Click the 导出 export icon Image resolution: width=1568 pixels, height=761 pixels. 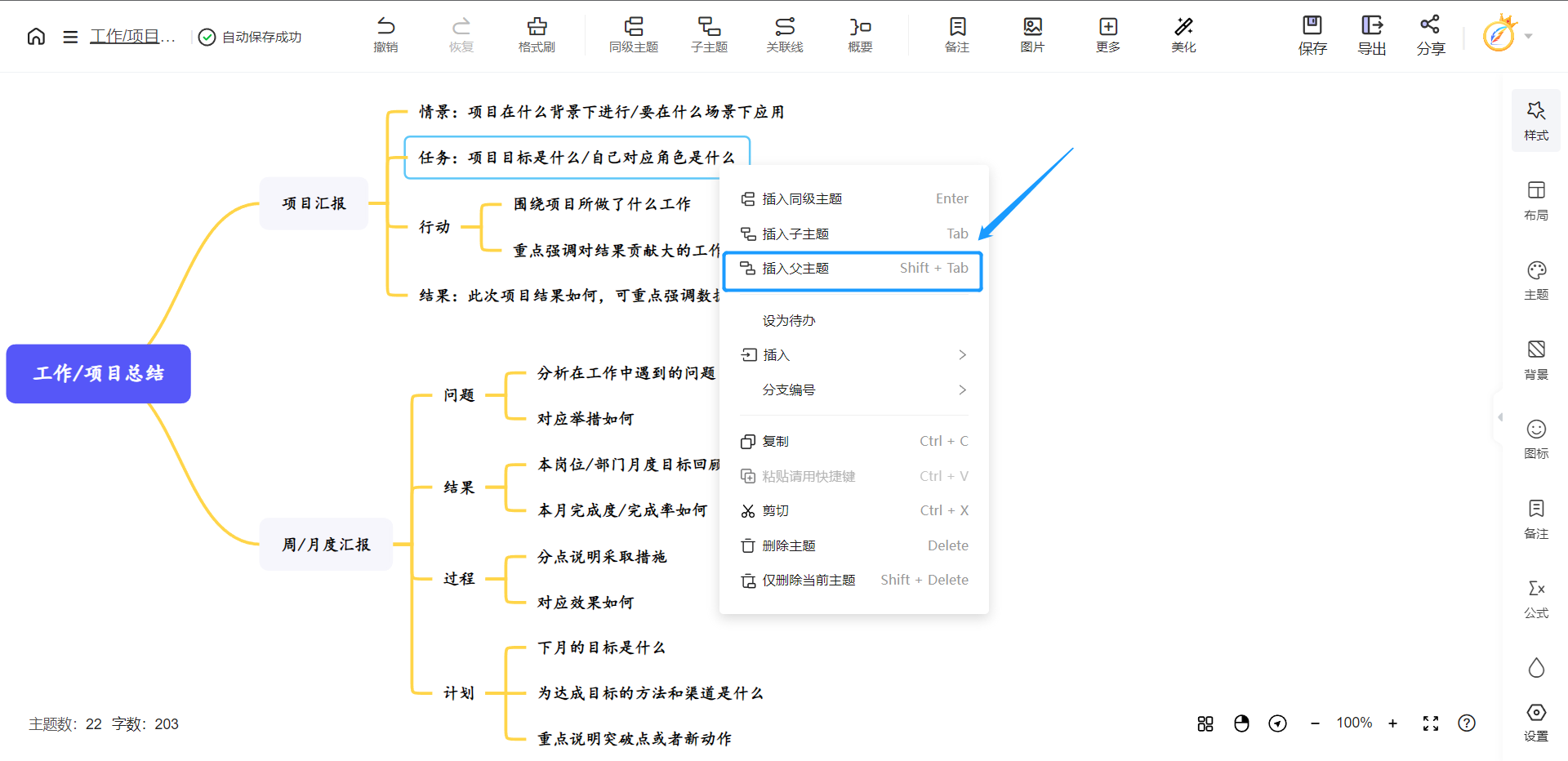1371,34
